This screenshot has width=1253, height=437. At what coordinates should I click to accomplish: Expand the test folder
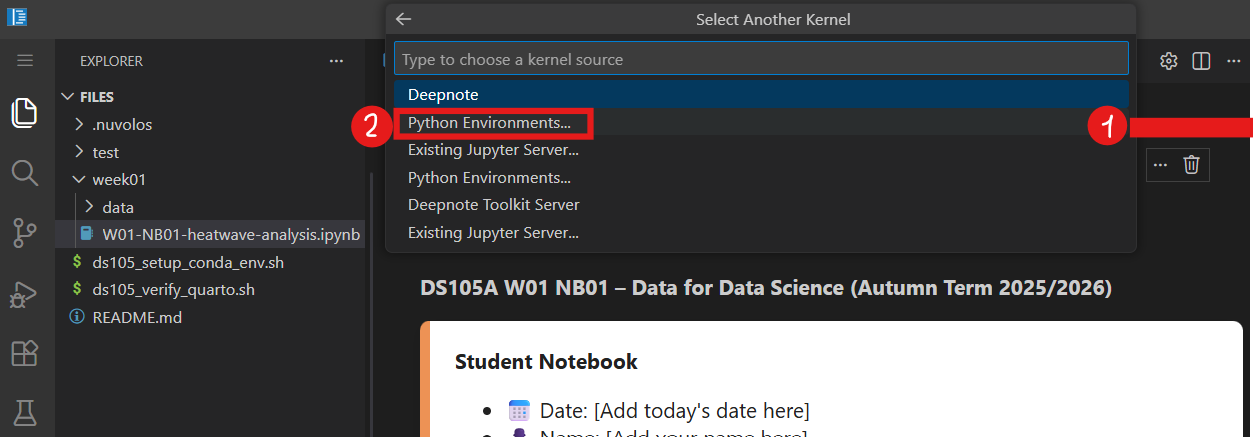[105, 152]
